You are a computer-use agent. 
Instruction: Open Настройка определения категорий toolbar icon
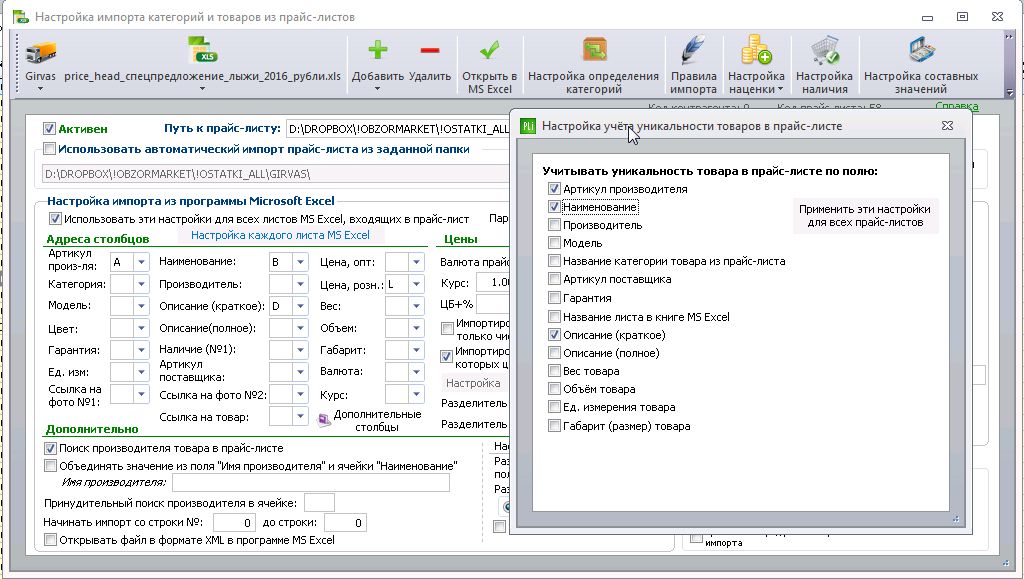594,50
